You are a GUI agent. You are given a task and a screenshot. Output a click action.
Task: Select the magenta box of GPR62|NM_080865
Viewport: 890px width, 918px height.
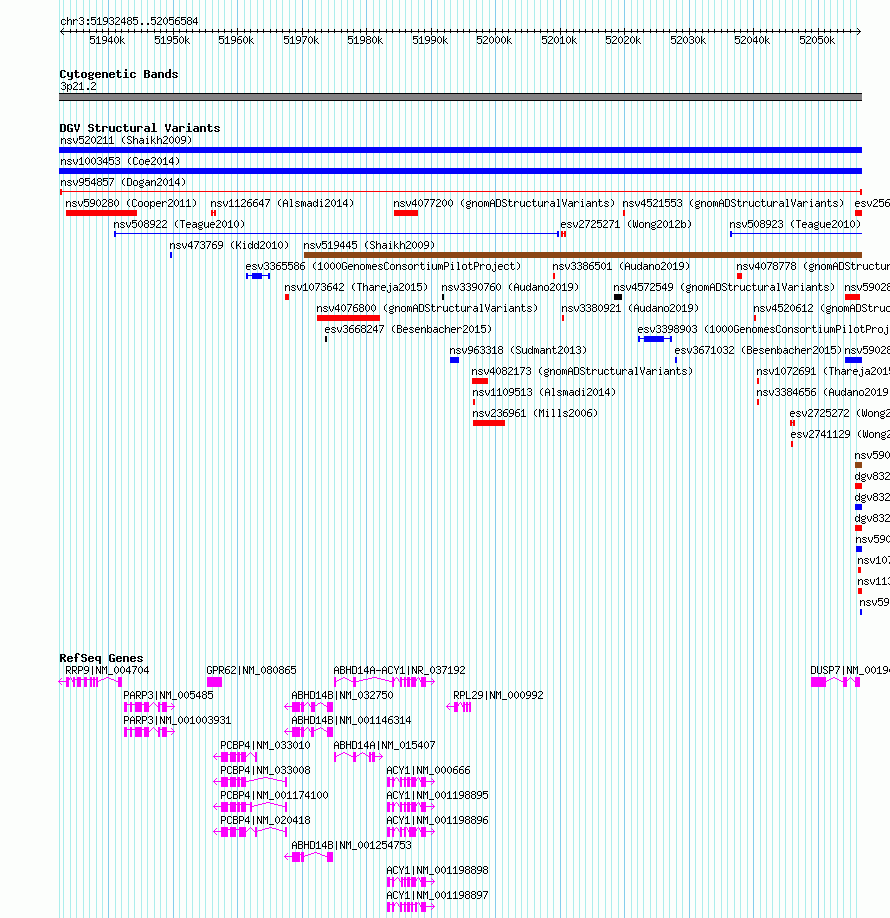pos(214,683)
